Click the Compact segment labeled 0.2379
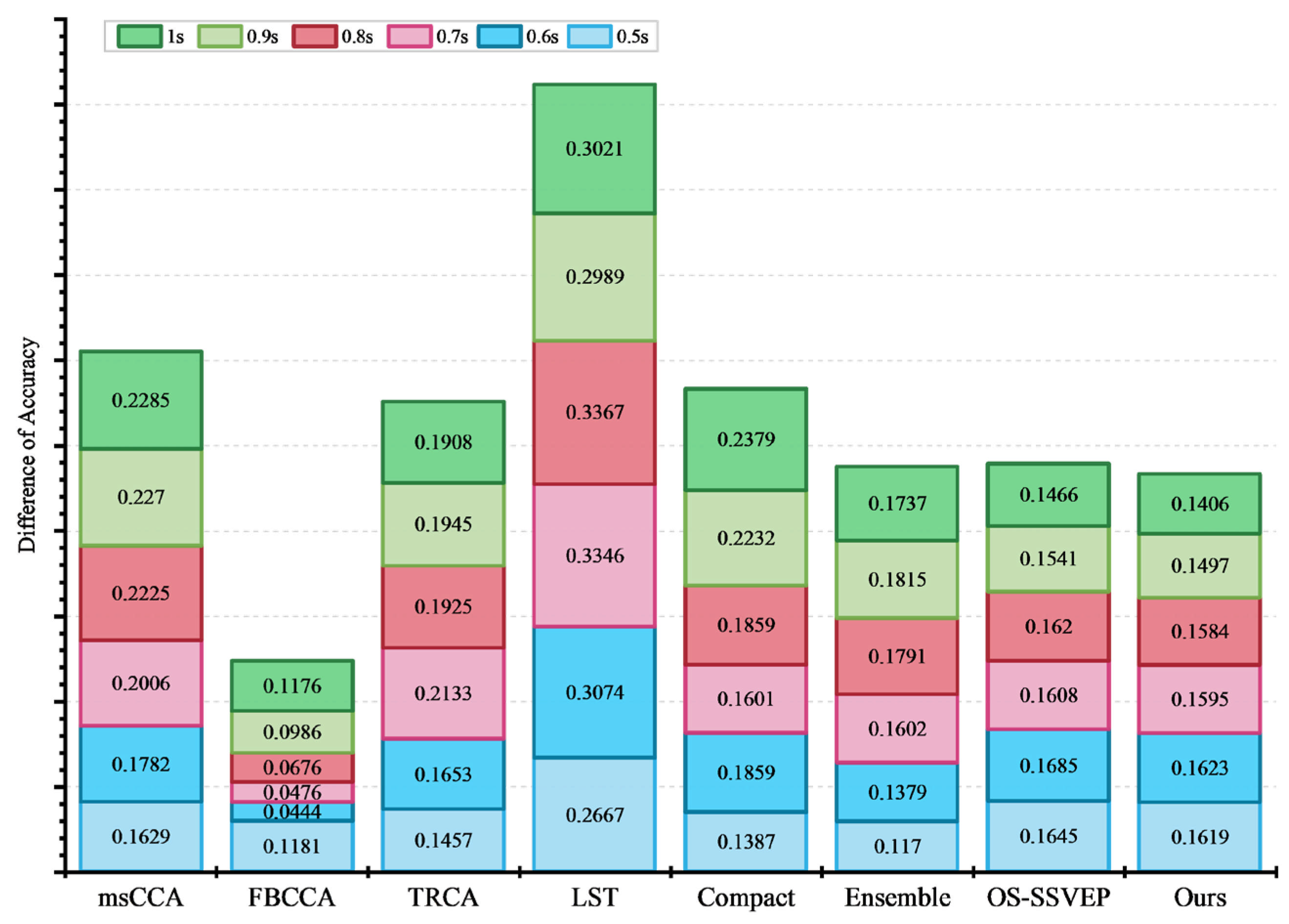This screenshot has height=924, width=1289. click(746, 439)
